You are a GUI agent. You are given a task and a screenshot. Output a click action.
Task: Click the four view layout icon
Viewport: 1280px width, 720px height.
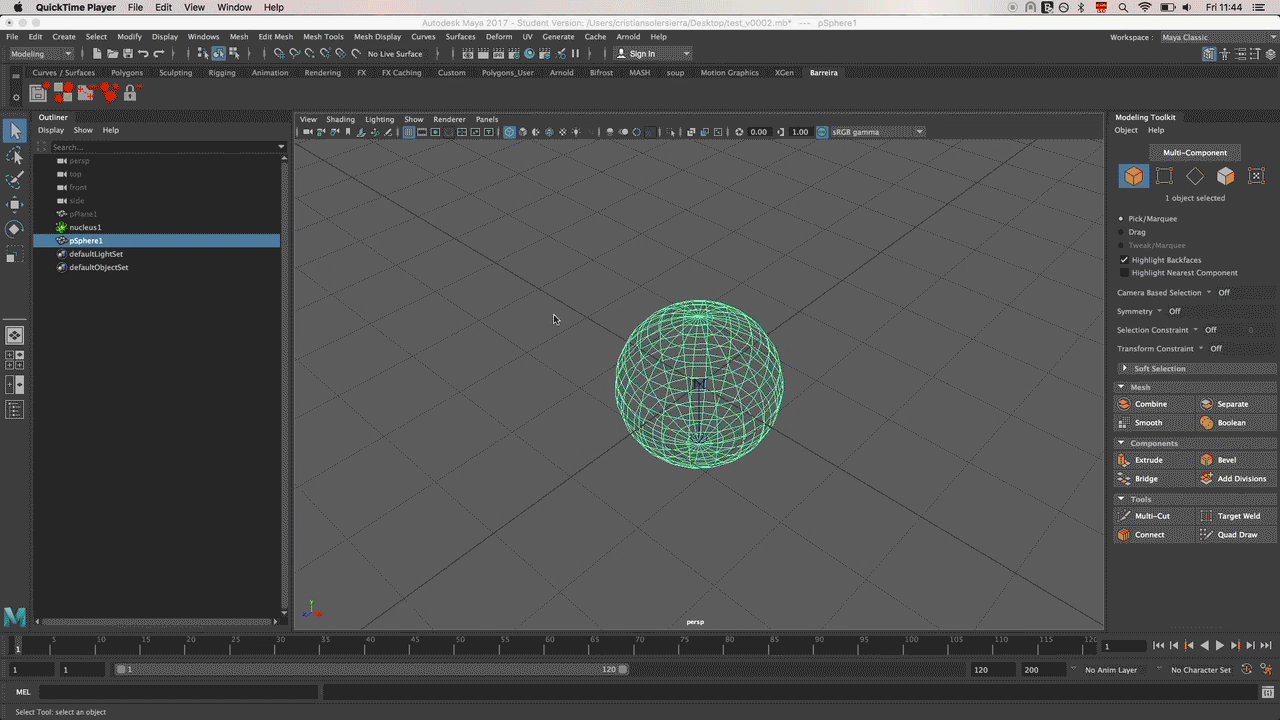pos(15,359)
